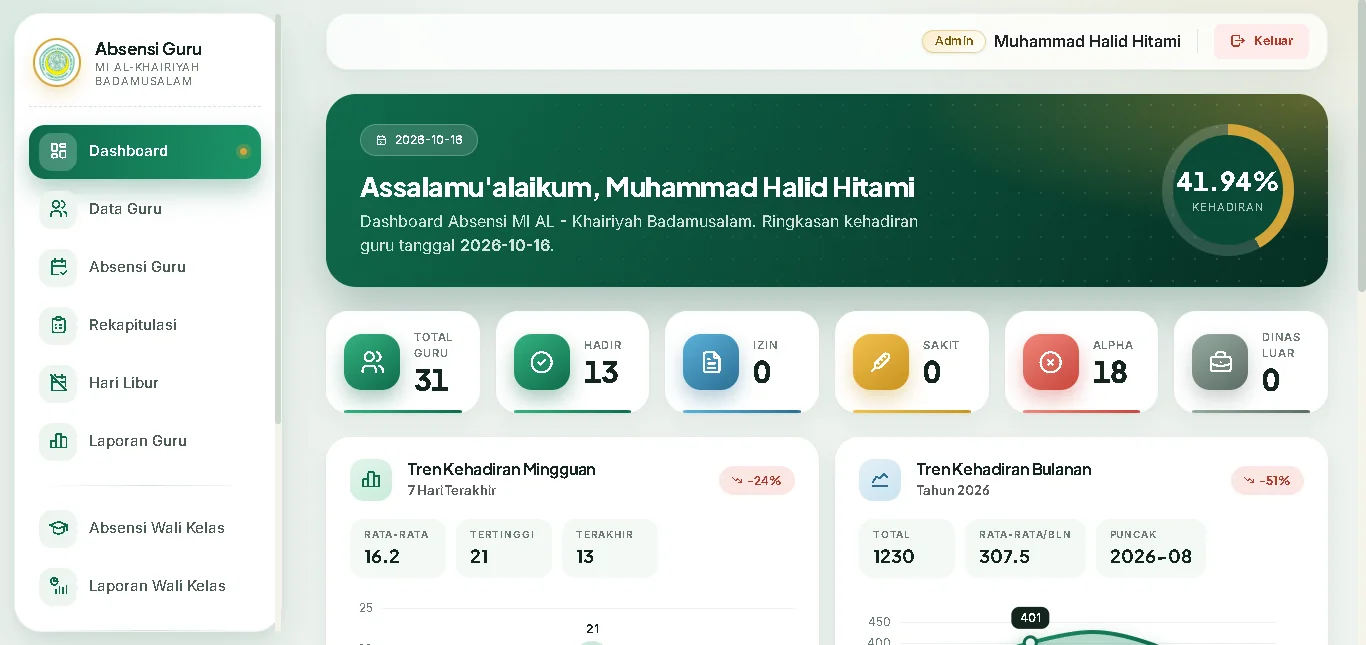Click the Keluar logout button
Viewport: 1366px width, 645px height.
pos(1261,41)
